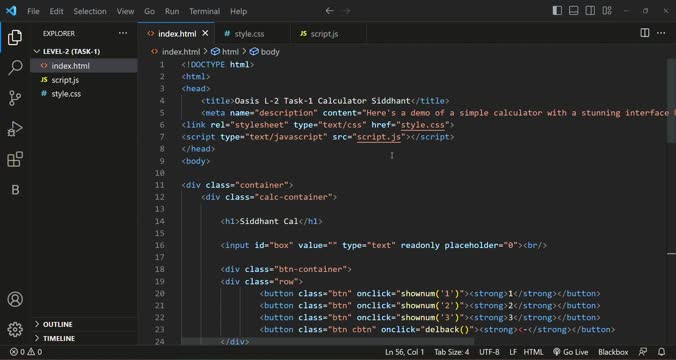The height and width of the screenshot is (360, 676).
Task: Open the Help menu
Action: coord(238,11)
